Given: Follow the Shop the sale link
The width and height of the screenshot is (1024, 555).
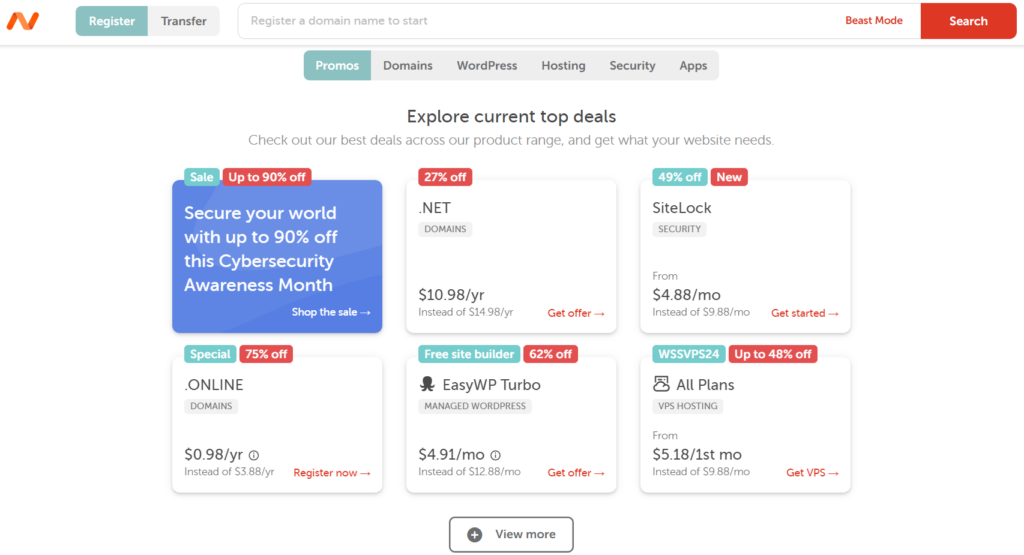Looking at the screenshot, I should [x=331, y=312].
